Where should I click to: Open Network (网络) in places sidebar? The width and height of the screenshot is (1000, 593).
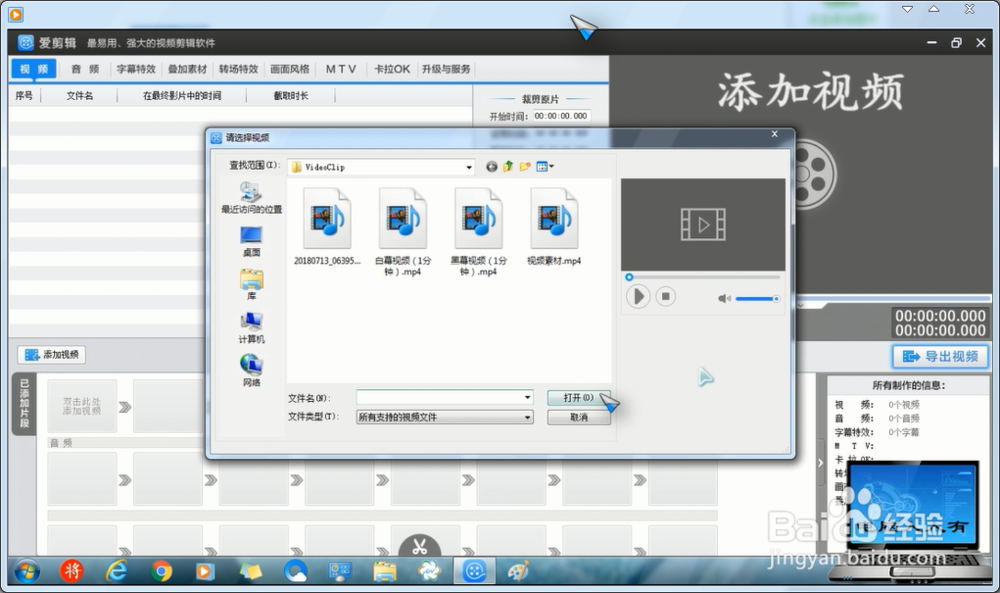pos(251,368)
